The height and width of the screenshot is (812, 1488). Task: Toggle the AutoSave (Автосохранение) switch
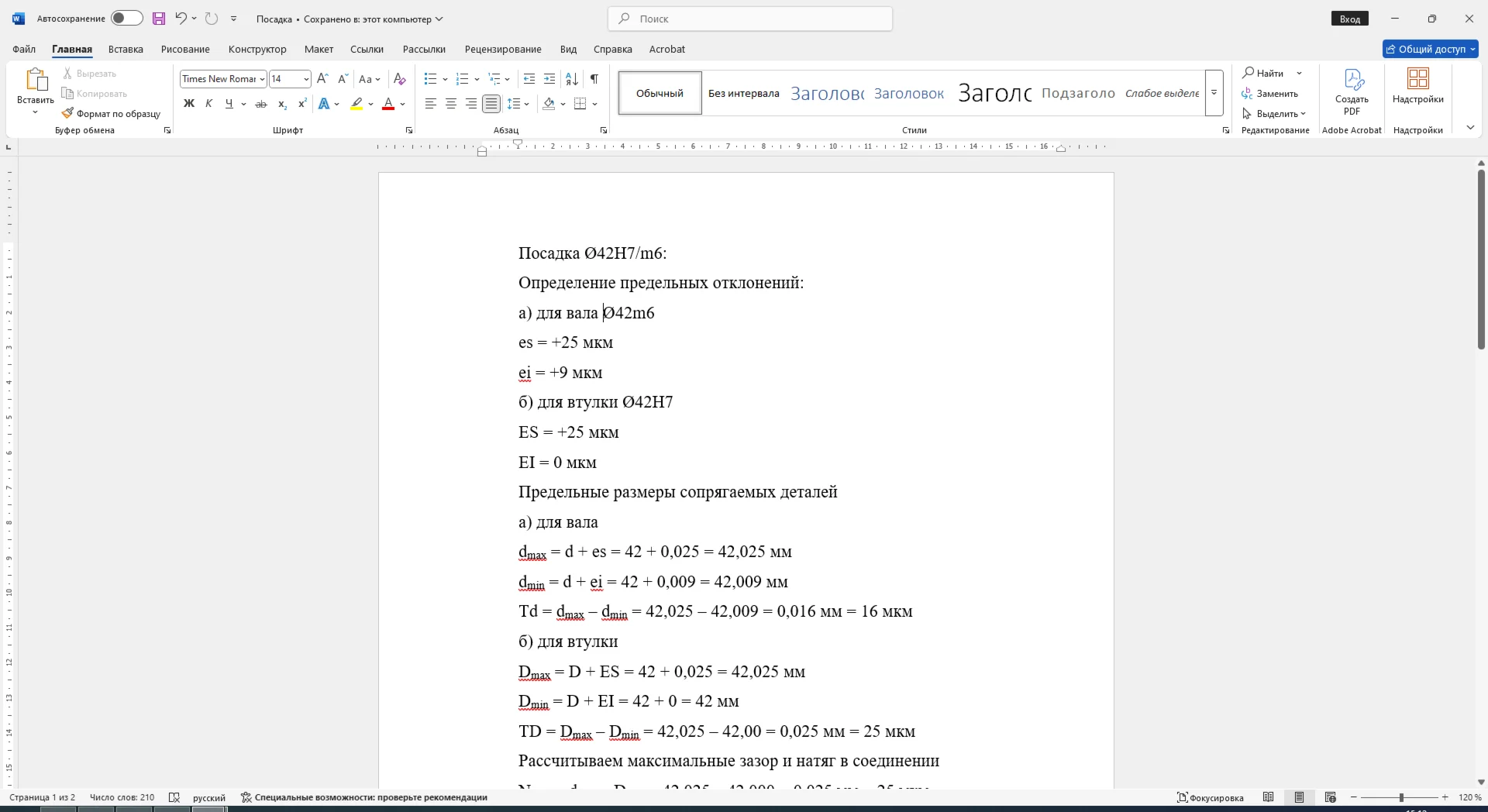(126, 19)
